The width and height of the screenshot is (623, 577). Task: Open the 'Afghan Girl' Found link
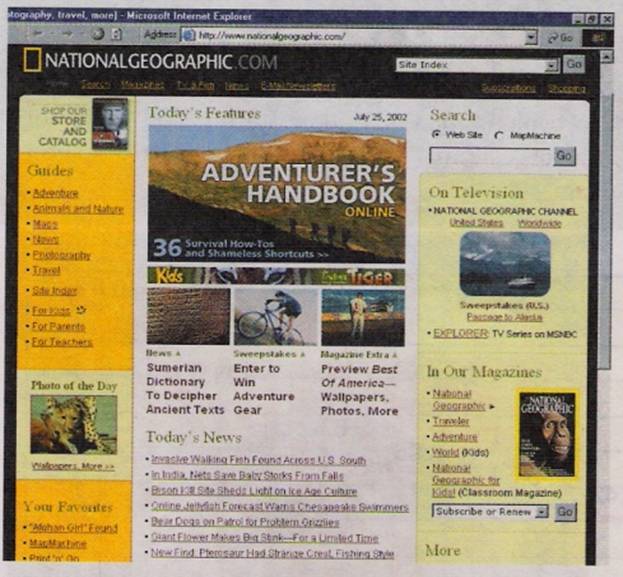tap(74, 527)
